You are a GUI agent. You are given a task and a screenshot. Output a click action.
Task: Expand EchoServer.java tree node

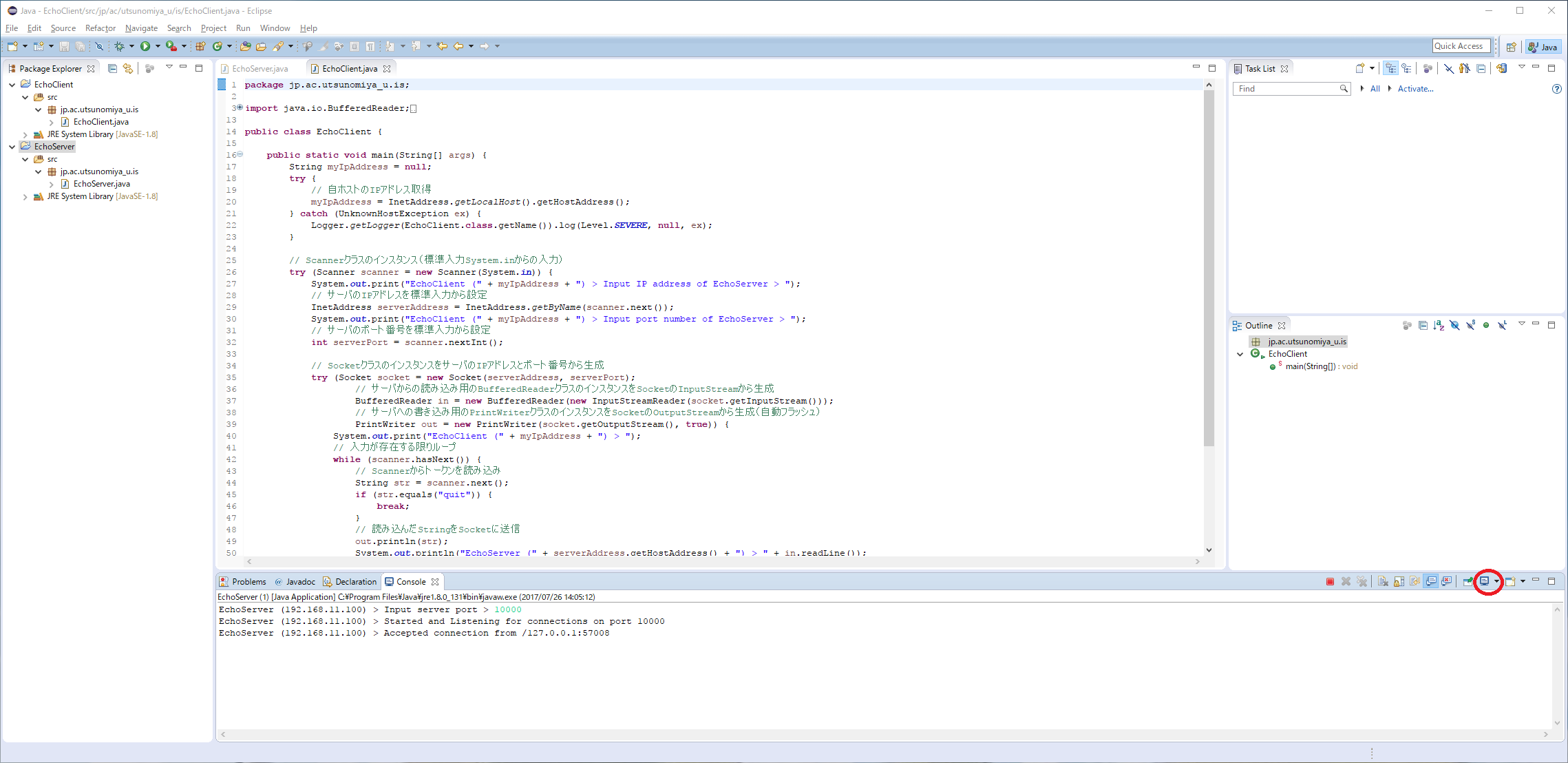52,184
